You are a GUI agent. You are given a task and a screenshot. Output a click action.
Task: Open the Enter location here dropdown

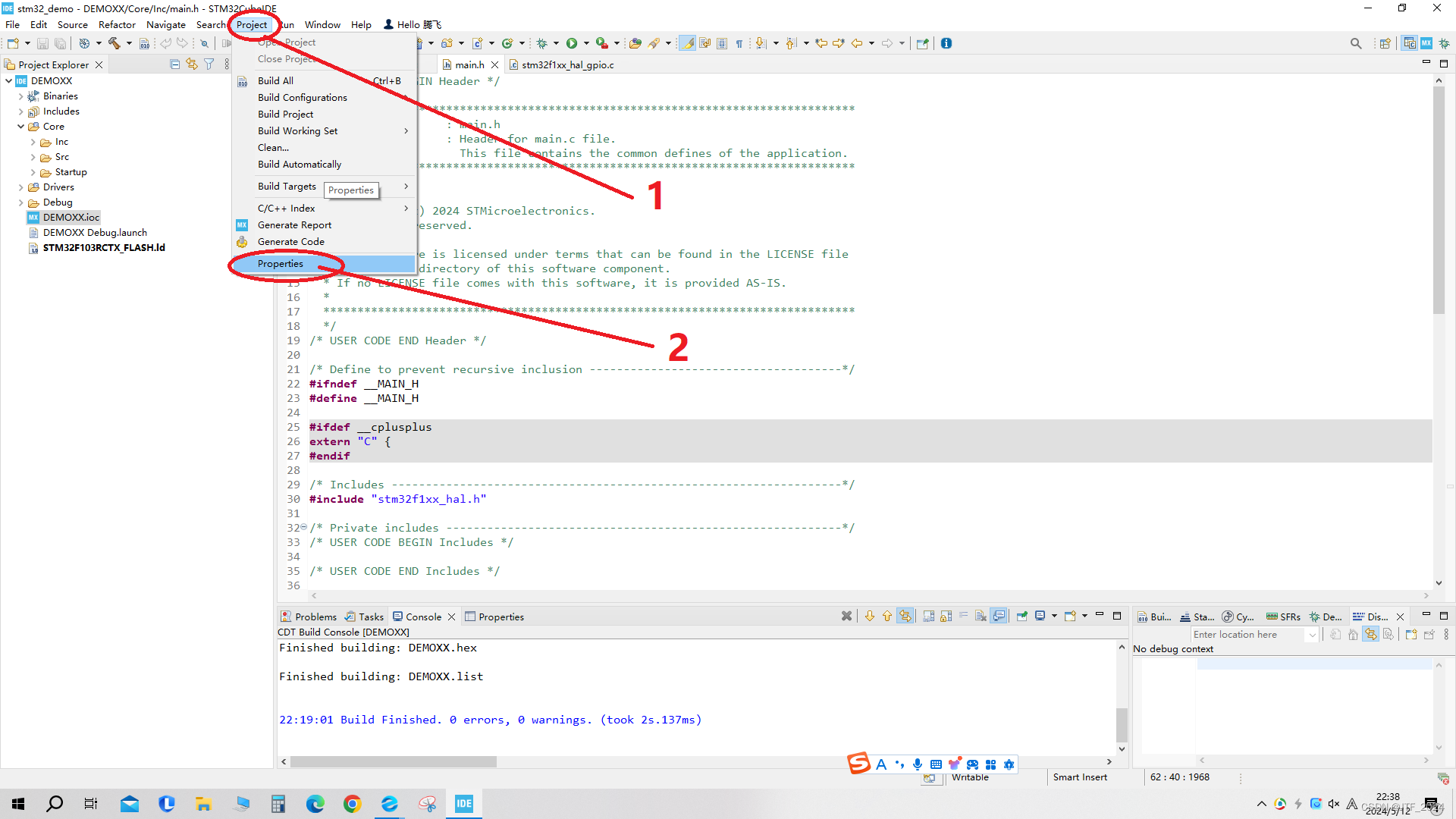pyautogui.click(x=1312, y=635)
